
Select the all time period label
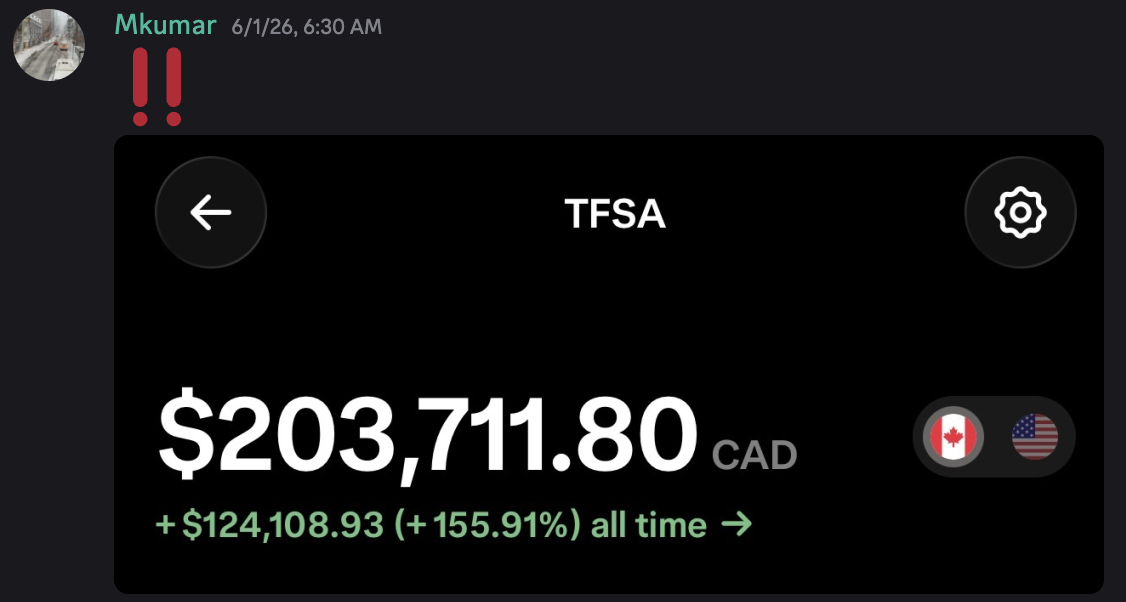tap(648, 525)
